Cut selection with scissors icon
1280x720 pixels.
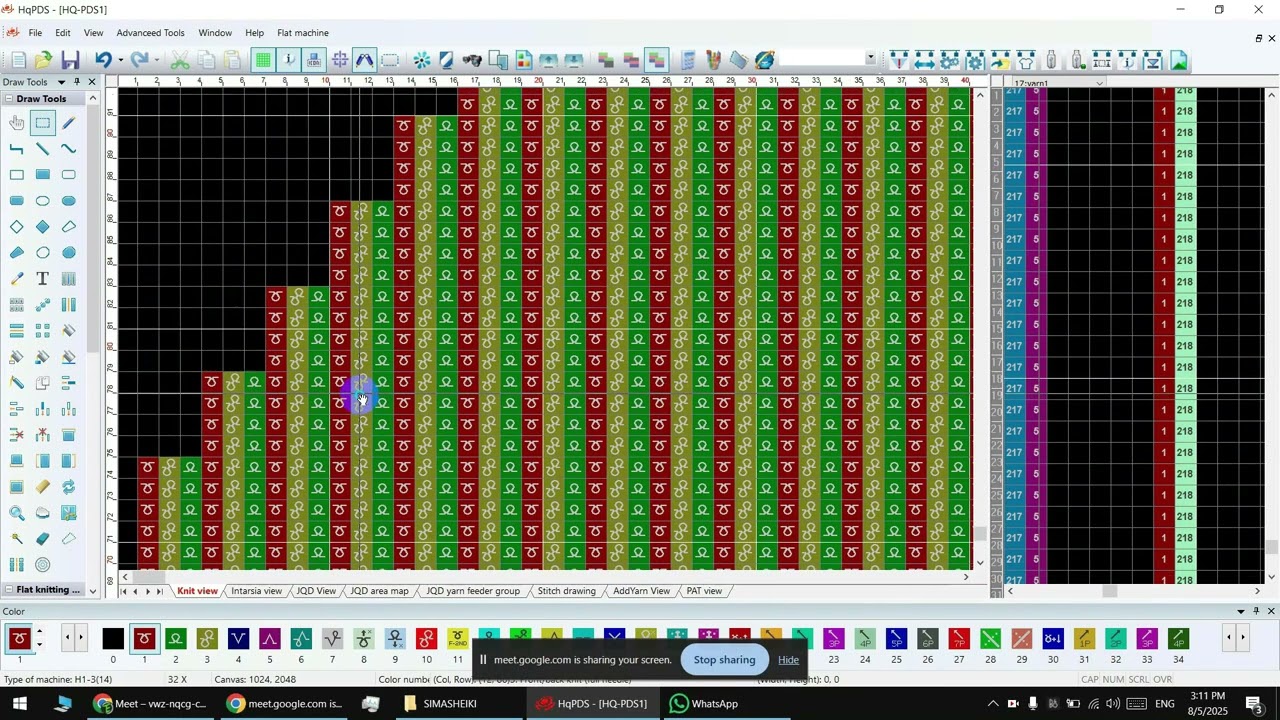pos(181,61)
